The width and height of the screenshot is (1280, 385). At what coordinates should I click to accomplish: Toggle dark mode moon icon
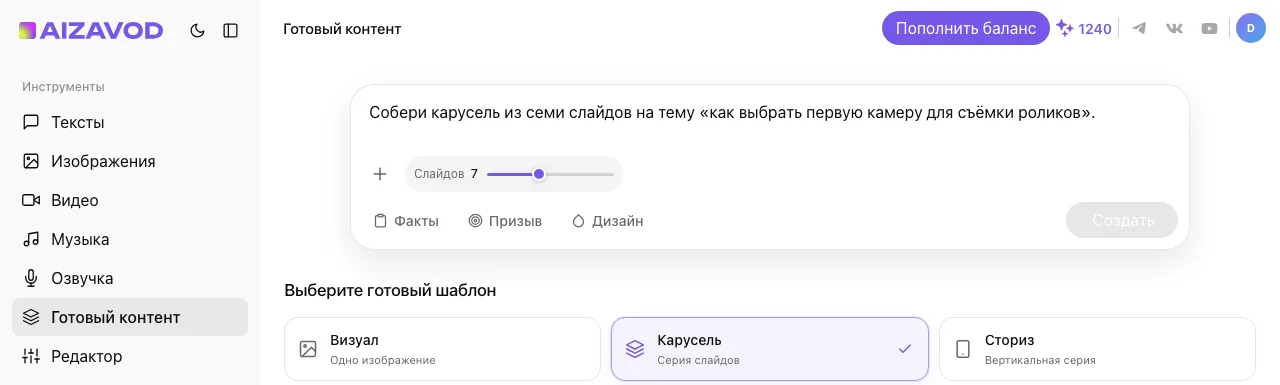click(x=197, y=30)
